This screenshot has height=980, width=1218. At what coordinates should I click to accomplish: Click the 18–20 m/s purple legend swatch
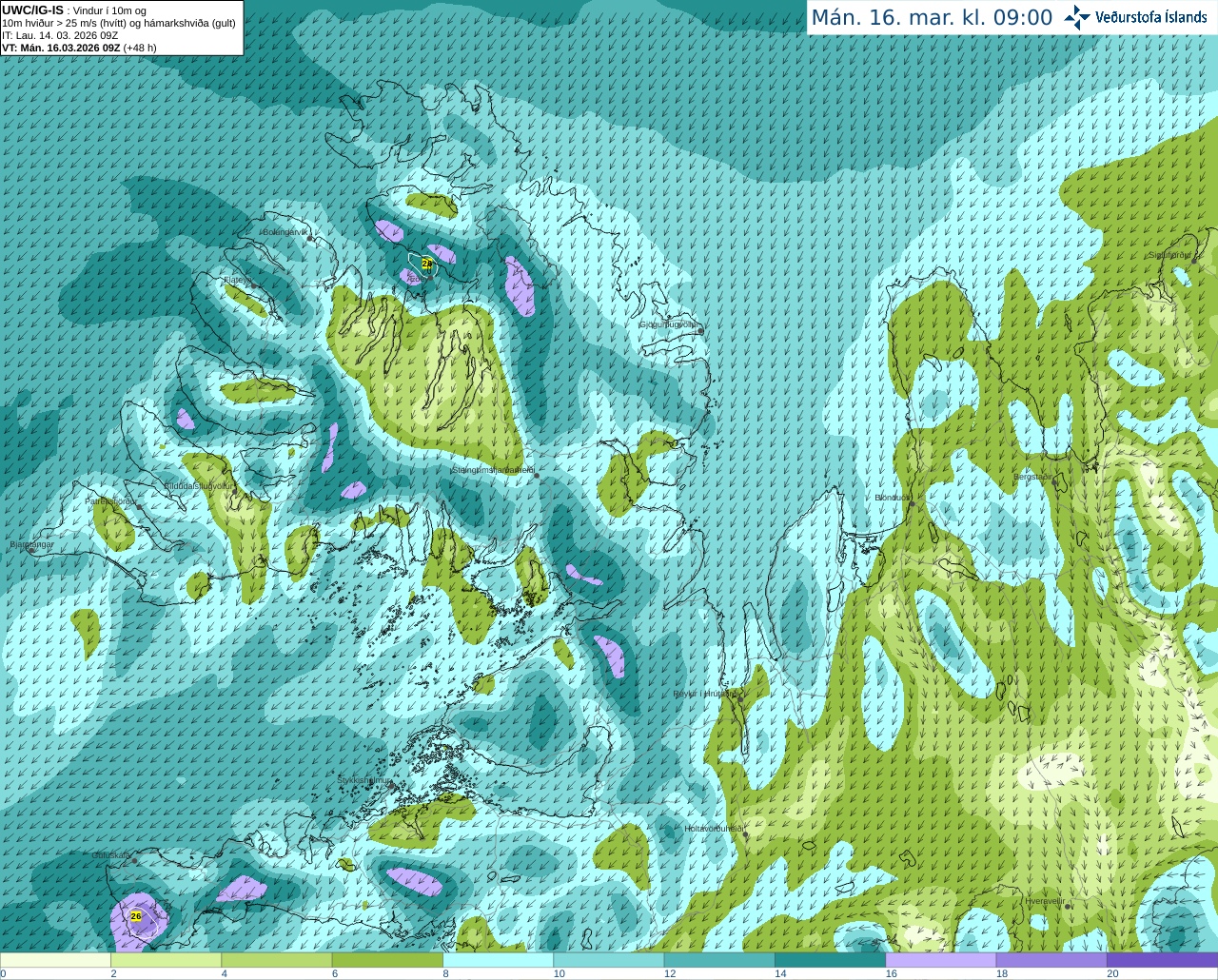1051,960
